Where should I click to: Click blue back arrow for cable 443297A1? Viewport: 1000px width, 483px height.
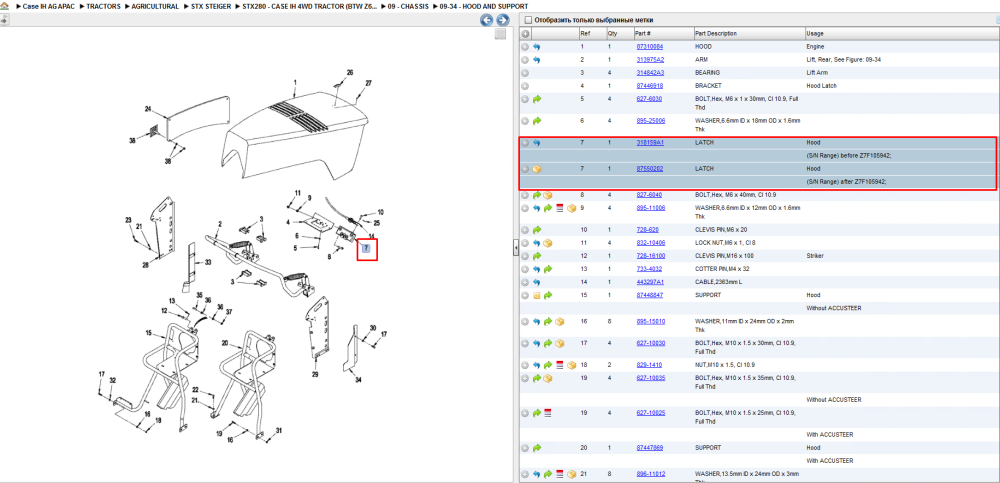536,282
